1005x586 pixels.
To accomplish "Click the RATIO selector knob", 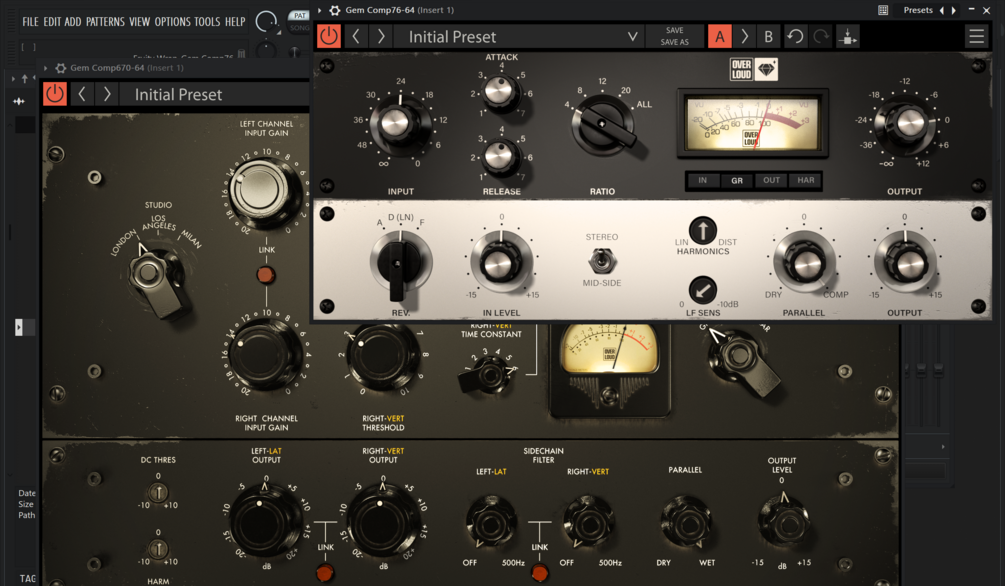I will [x=602, y=125].
